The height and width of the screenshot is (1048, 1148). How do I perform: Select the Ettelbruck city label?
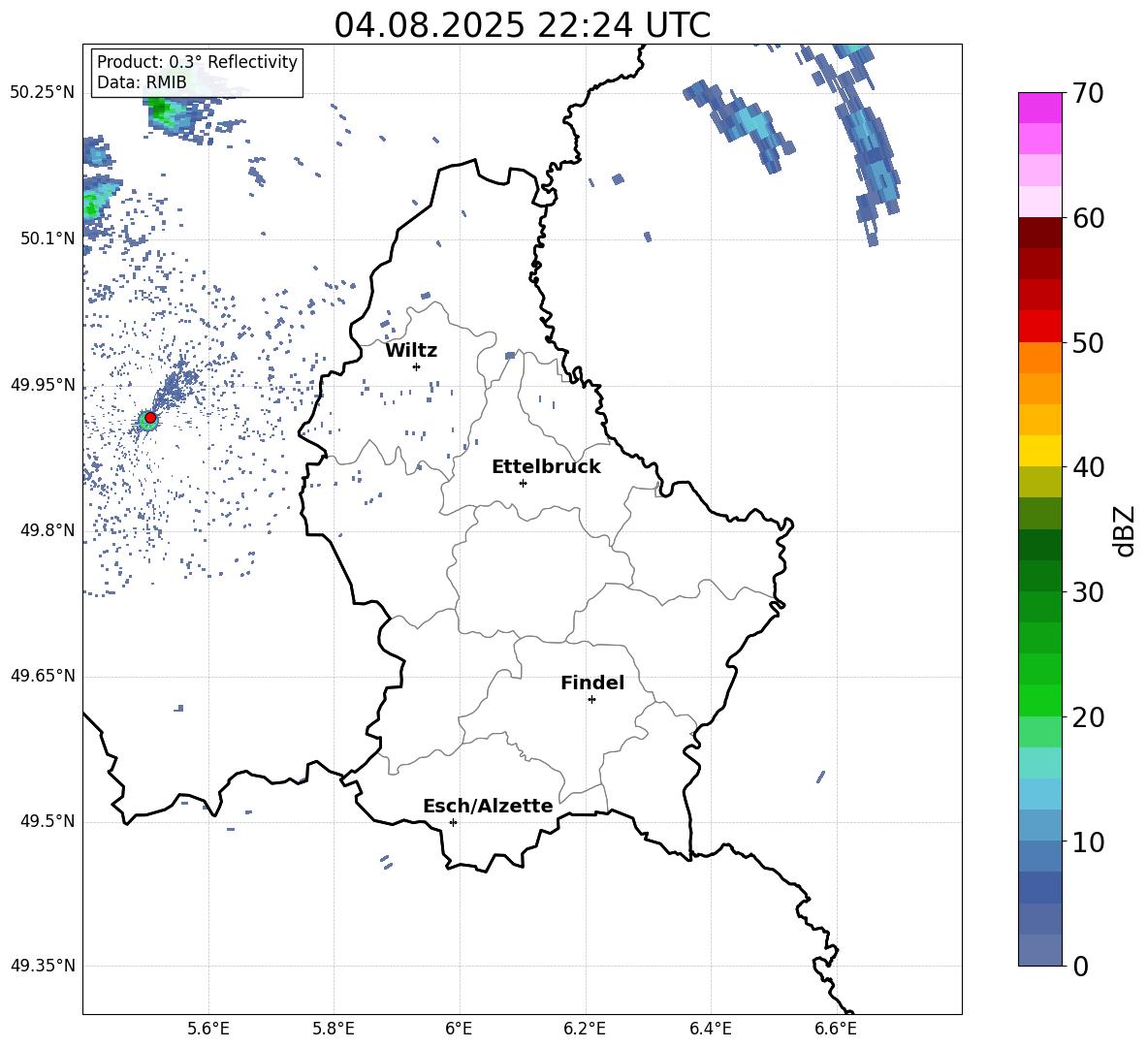546,467
